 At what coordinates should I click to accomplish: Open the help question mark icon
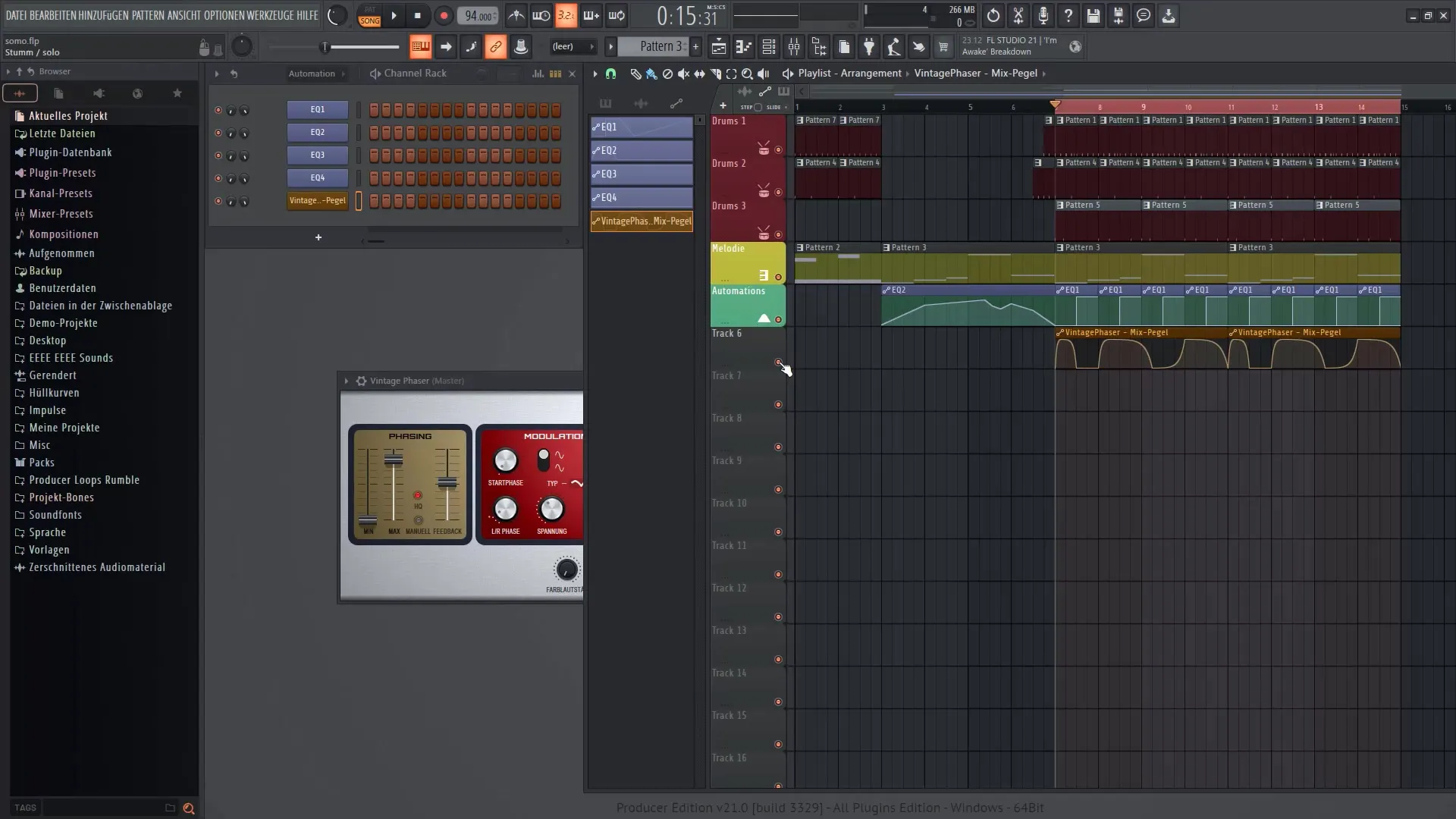[1068, 15]
